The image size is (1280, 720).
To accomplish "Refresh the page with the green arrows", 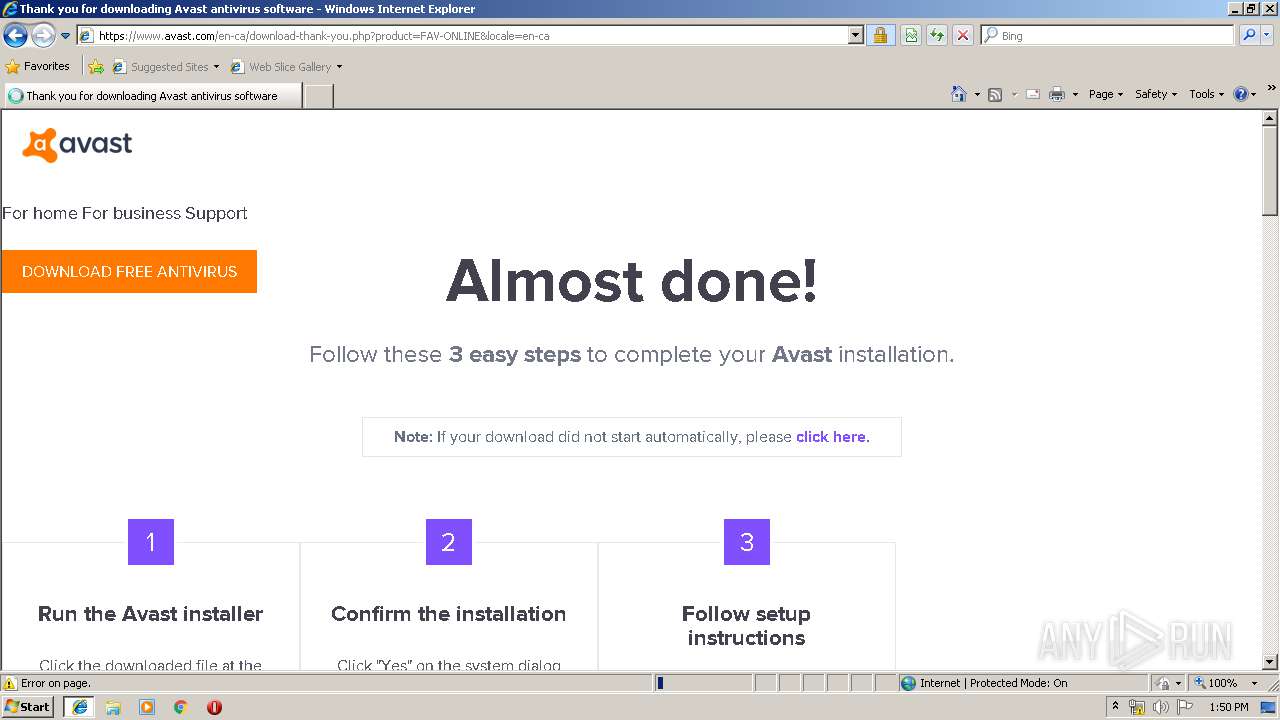I will 937,36.
